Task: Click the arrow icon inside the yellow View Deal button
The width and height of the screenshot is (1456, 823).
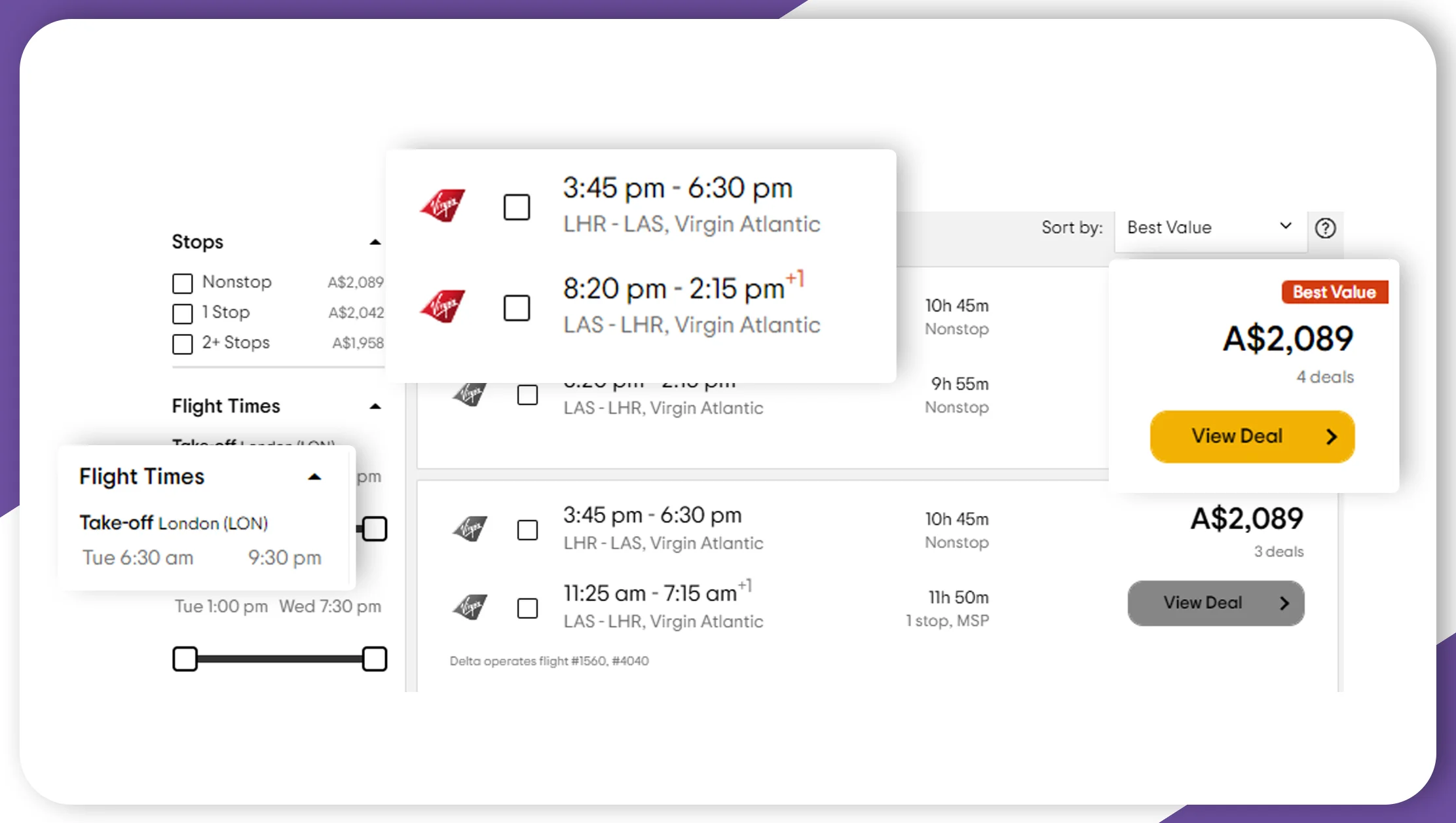Action: [1332, 436]
